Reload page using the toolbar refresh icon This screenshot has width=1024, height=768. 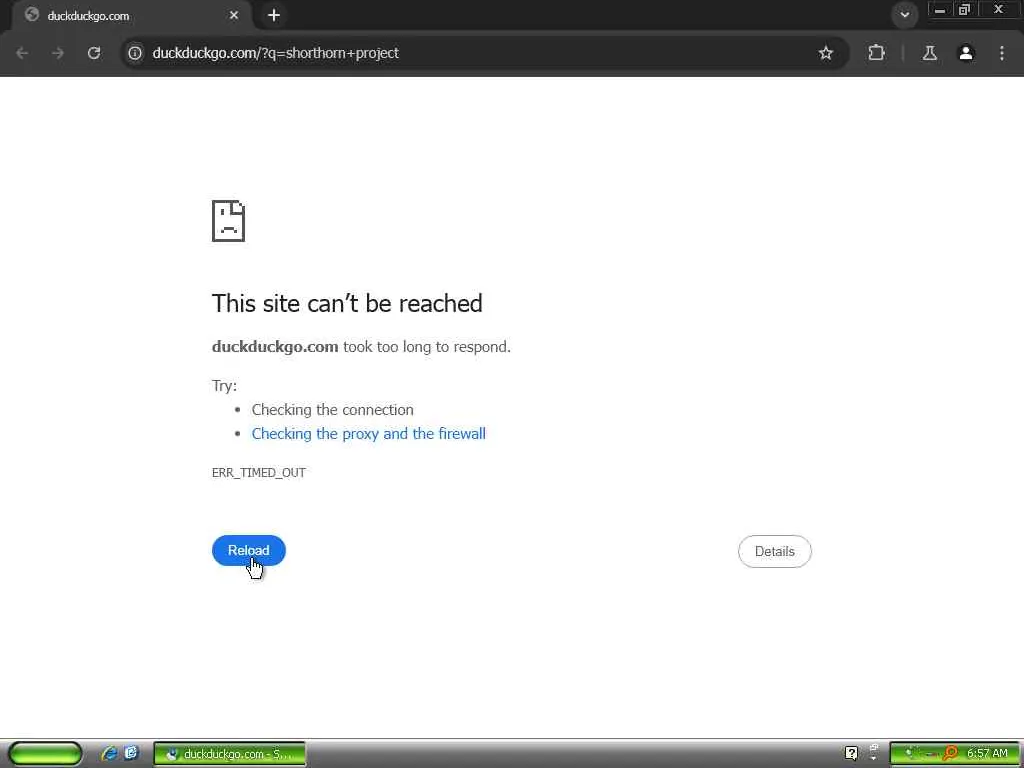94,53
